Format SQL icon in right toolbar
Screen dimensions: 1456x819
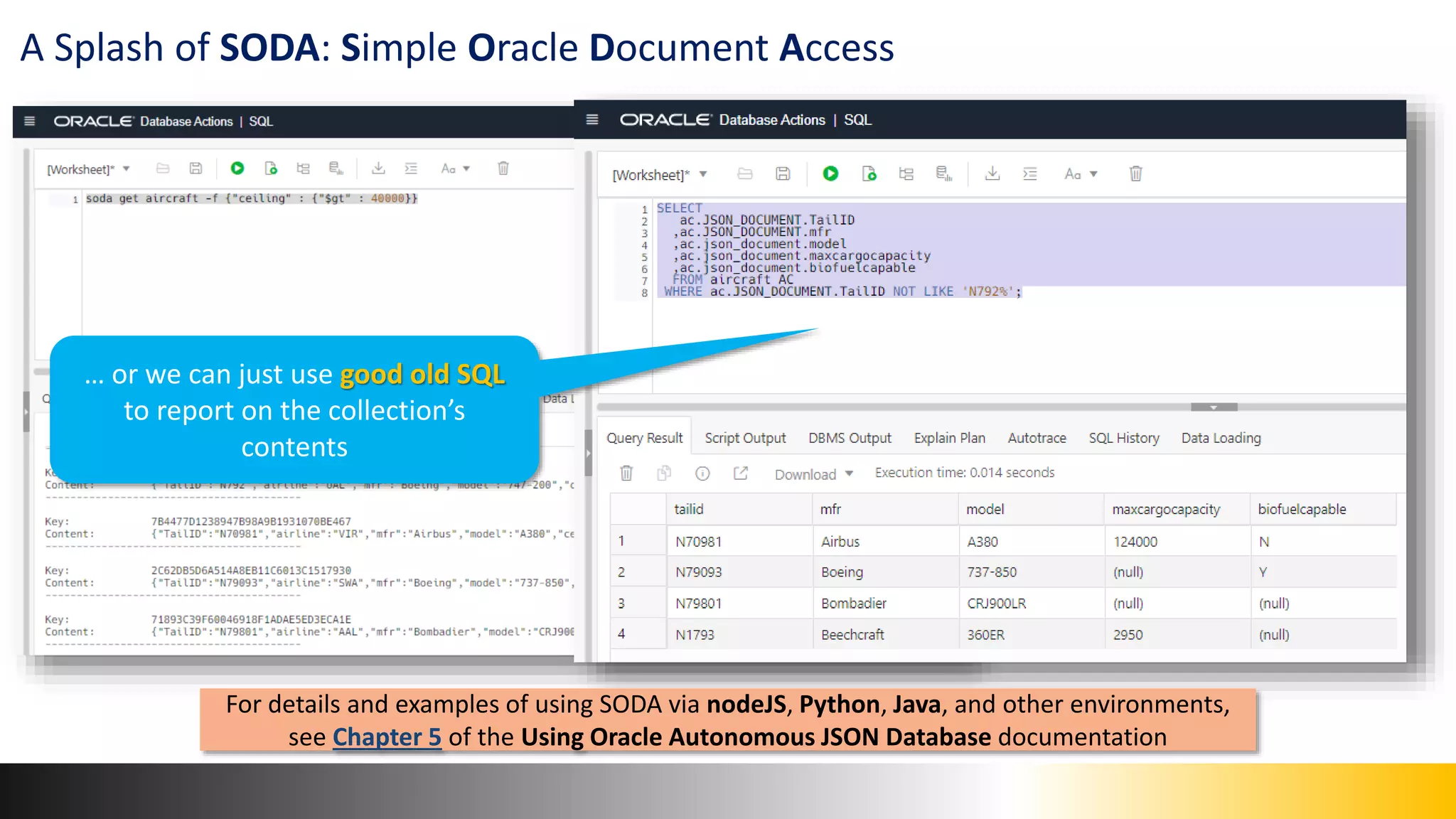[x=1030, y=173]
